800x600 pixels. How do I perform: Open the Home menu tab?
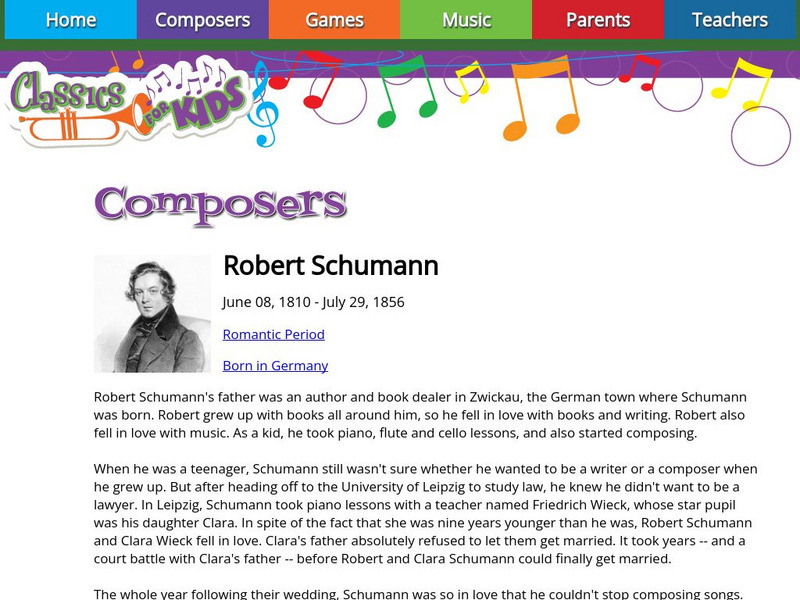pos(70,20)
